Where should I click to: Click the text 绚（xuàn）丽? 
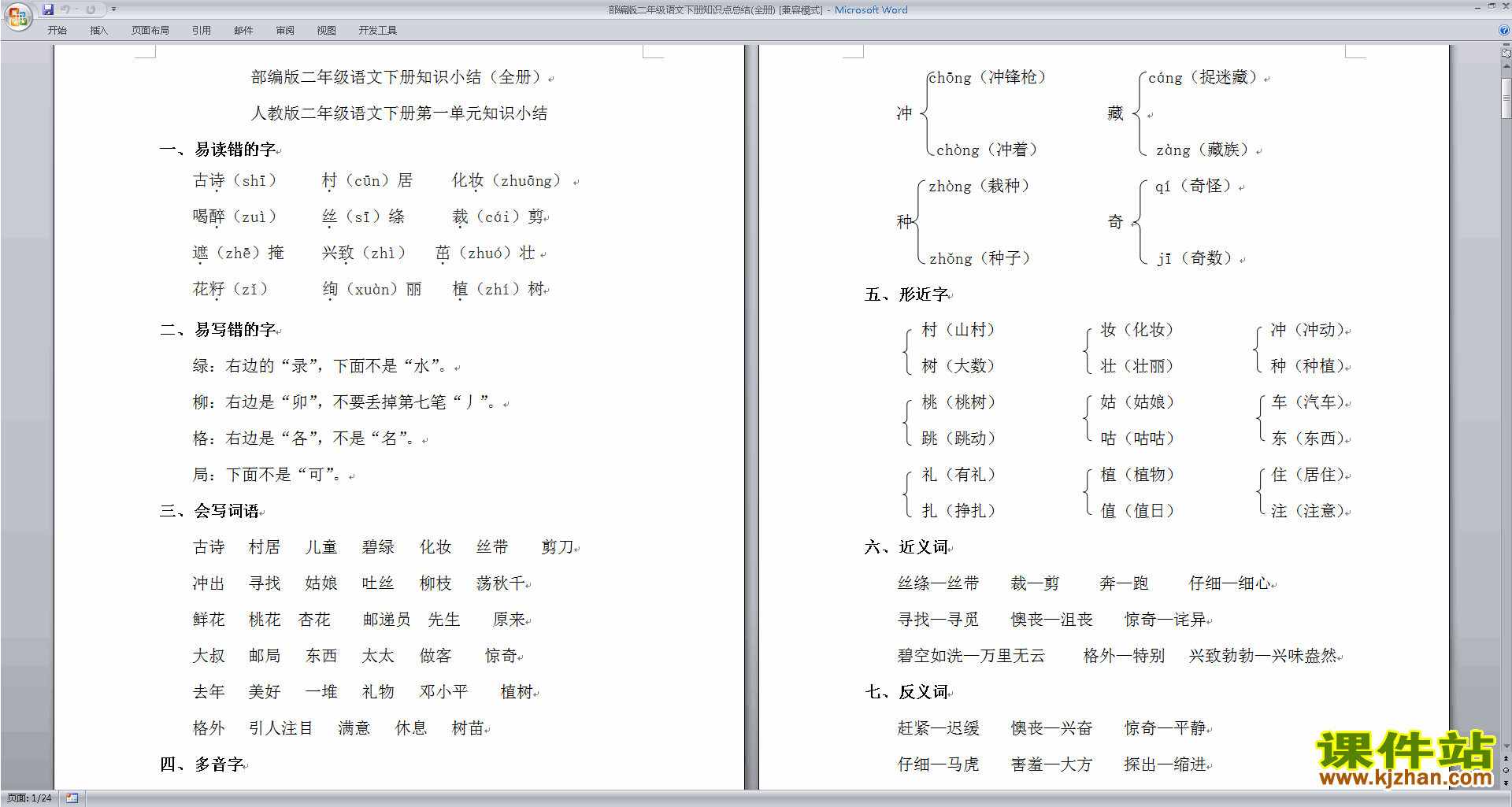372,290
